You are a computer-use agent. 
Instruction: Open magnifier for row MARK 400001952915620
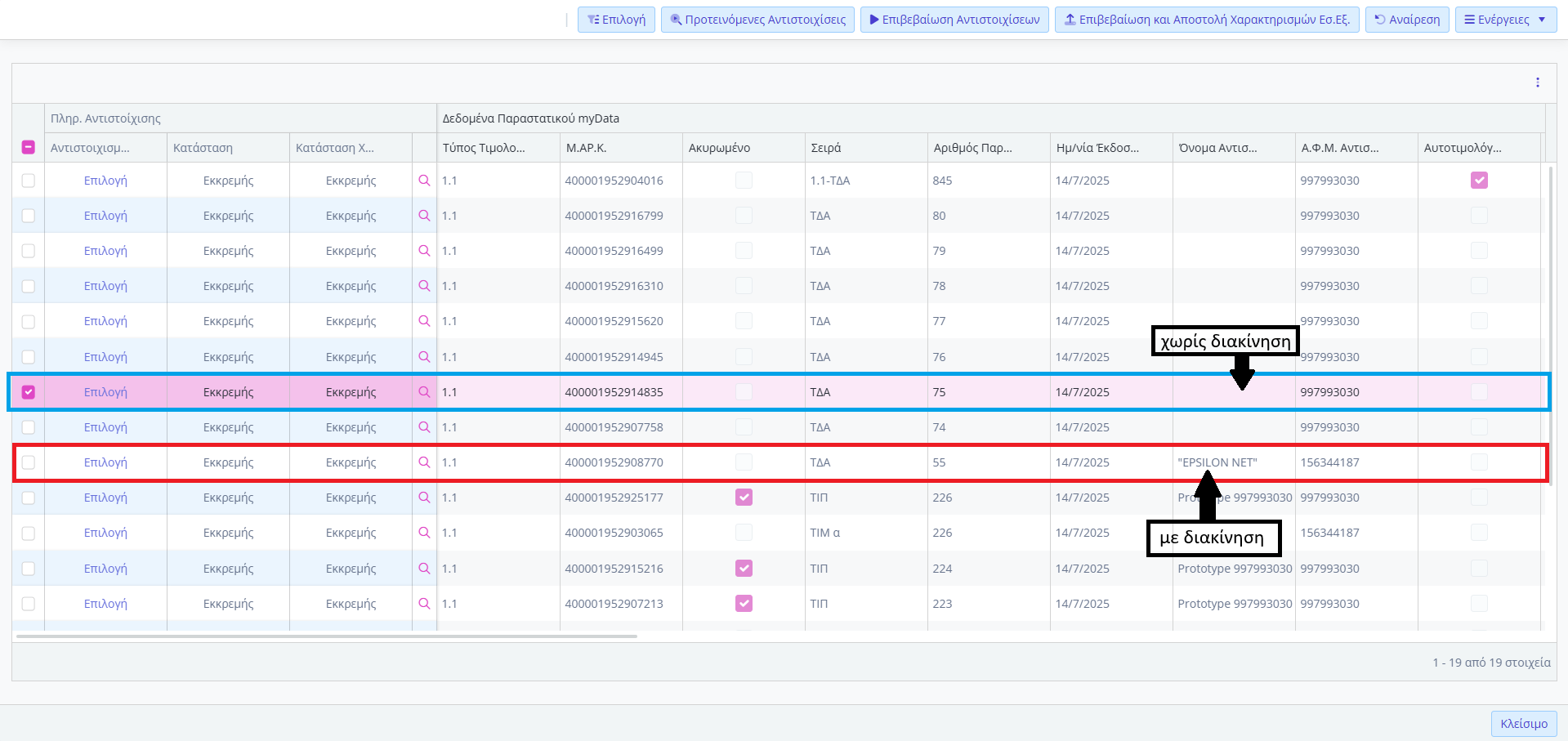(424, 321)
